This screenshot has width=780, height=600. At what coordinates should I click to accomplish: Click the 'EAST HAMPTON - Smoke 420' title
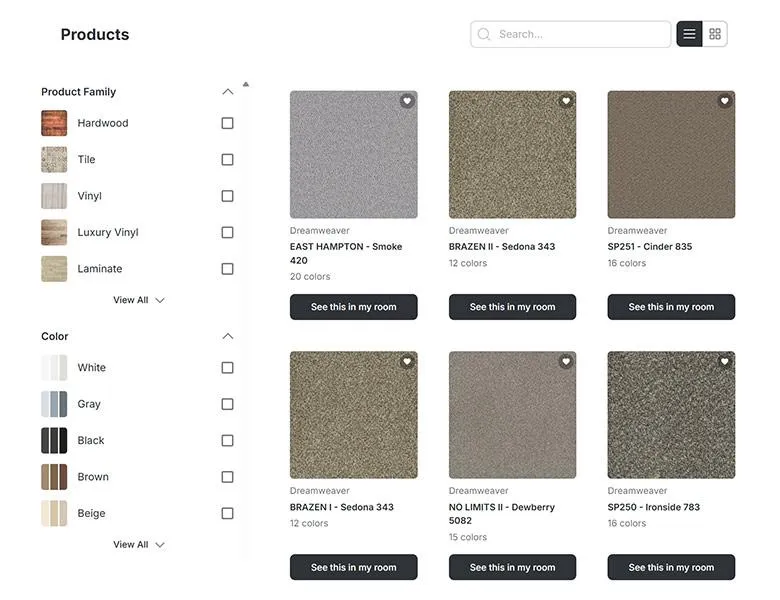click(346, 253)
